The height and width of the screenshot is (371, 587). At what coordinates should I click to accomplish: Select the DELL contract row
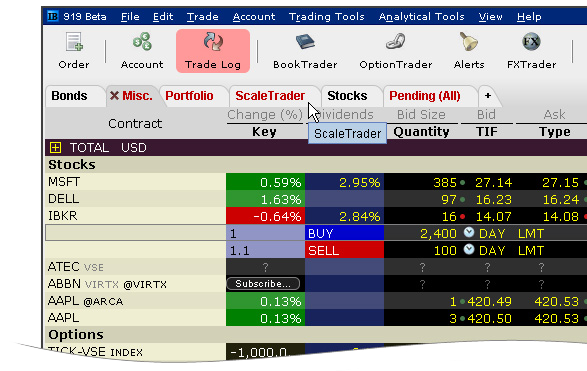pyautogui.click(x=135, y=199)
